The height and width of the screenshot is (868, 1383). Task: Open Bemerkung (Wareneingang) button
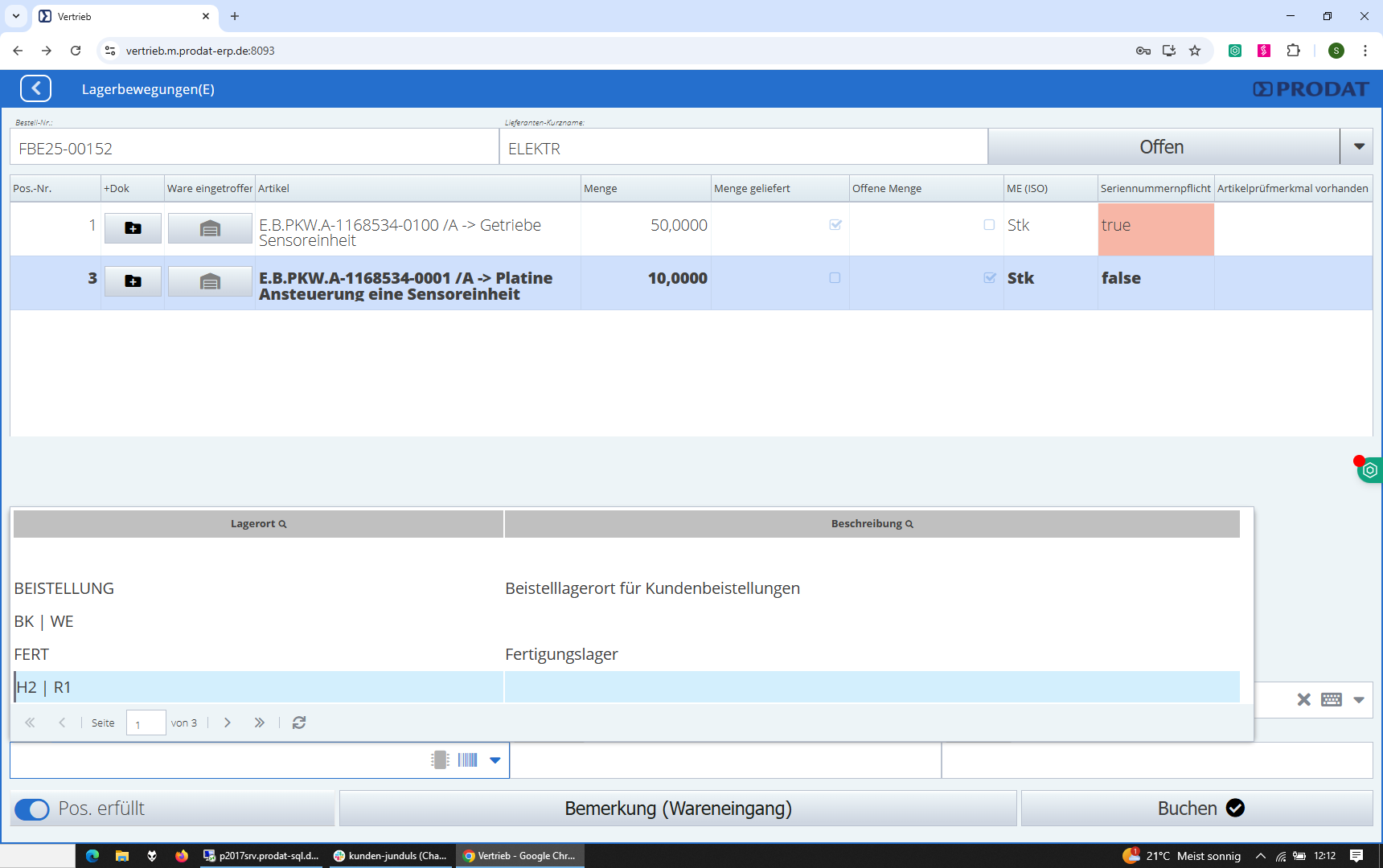coord(678,809)
